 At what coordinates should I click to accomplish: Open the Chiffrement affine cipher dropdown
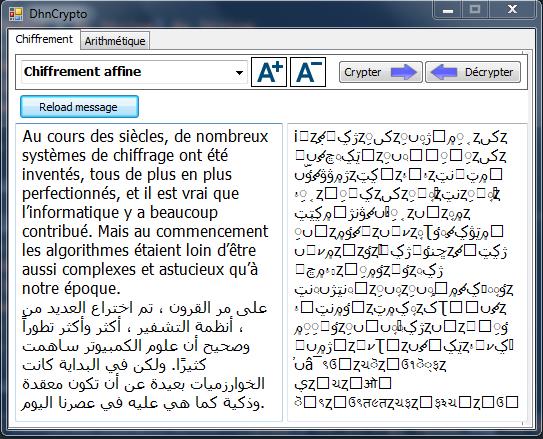(134, 72)
